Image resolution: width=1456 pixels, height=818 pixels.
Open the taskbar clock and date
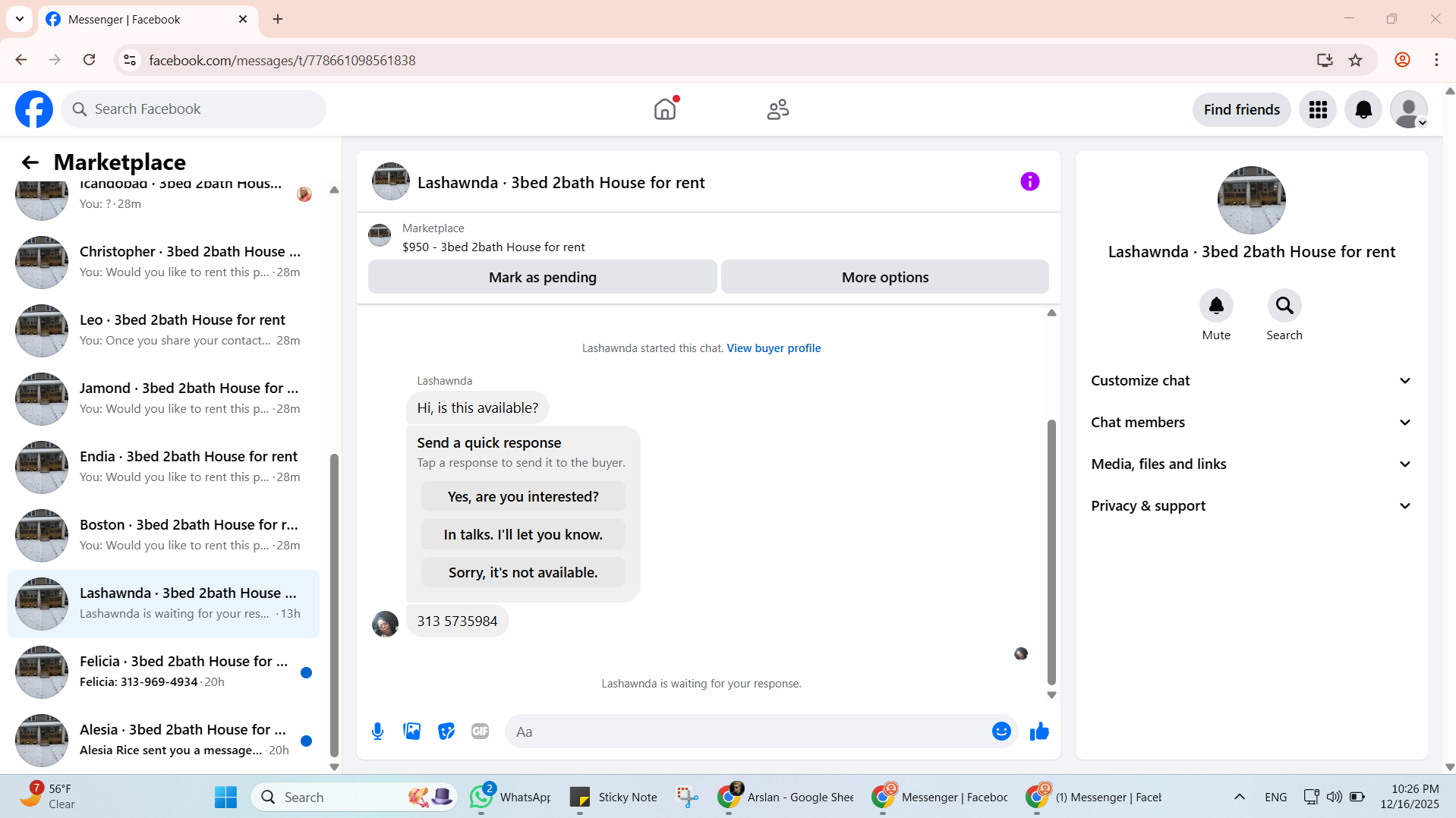coord(1410,797)
